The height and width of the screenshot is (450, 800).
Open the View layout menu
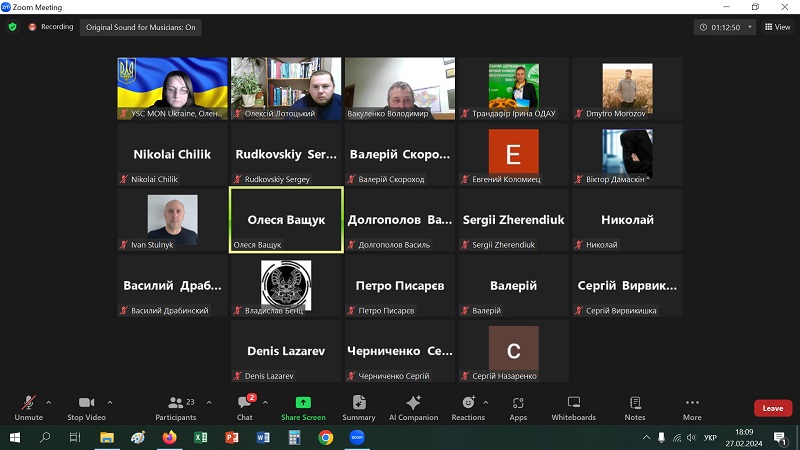[x=776, y=27]
